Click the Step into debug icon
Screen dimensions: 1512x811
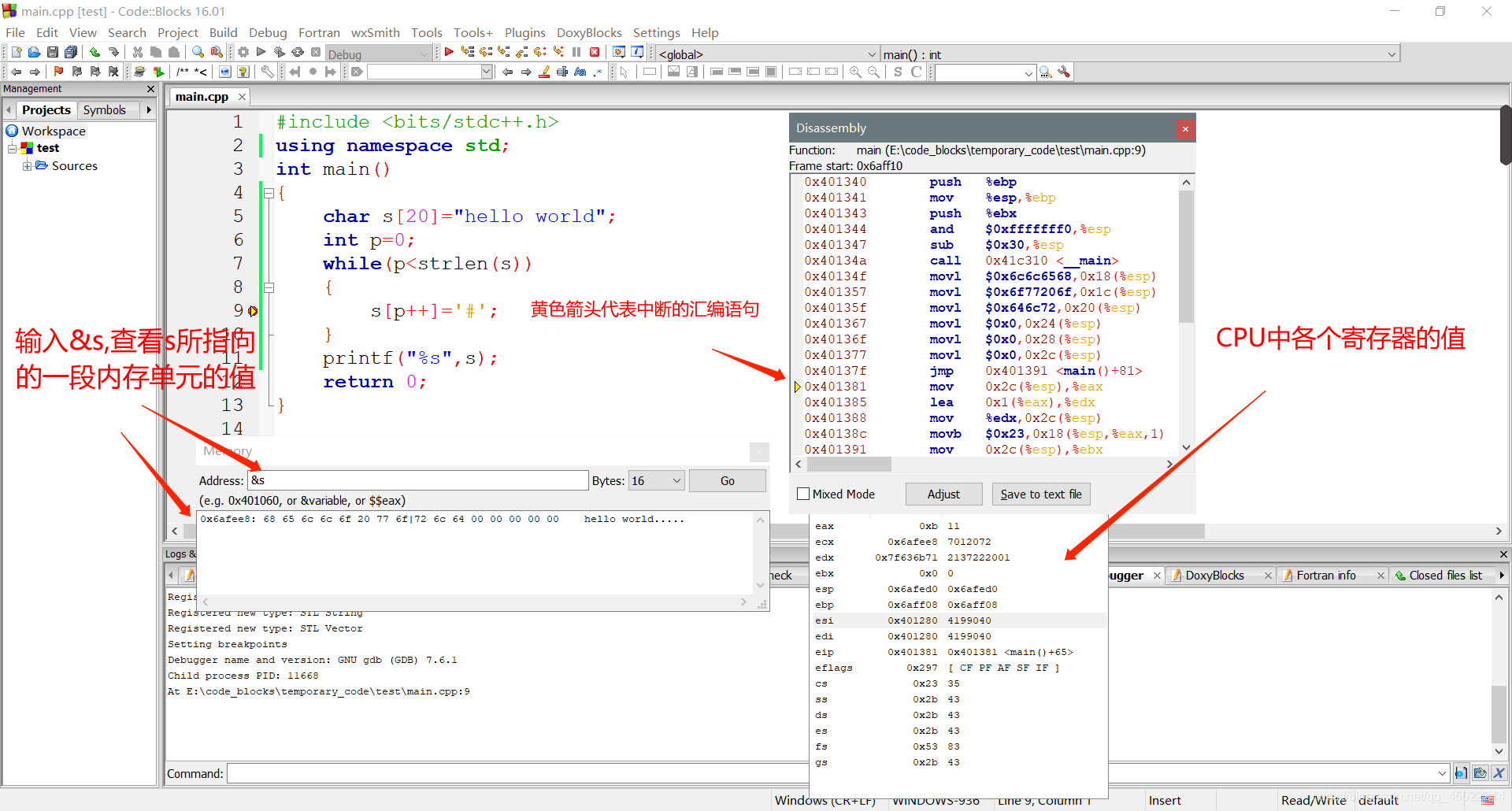504,52
